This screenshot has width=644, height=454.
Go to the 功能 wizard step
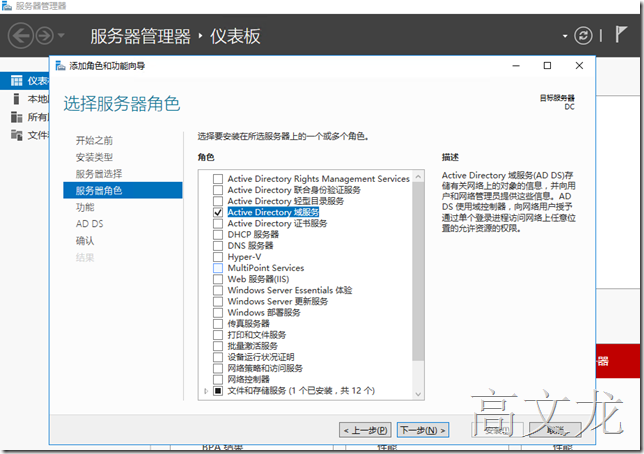click(x=85, y=207)
